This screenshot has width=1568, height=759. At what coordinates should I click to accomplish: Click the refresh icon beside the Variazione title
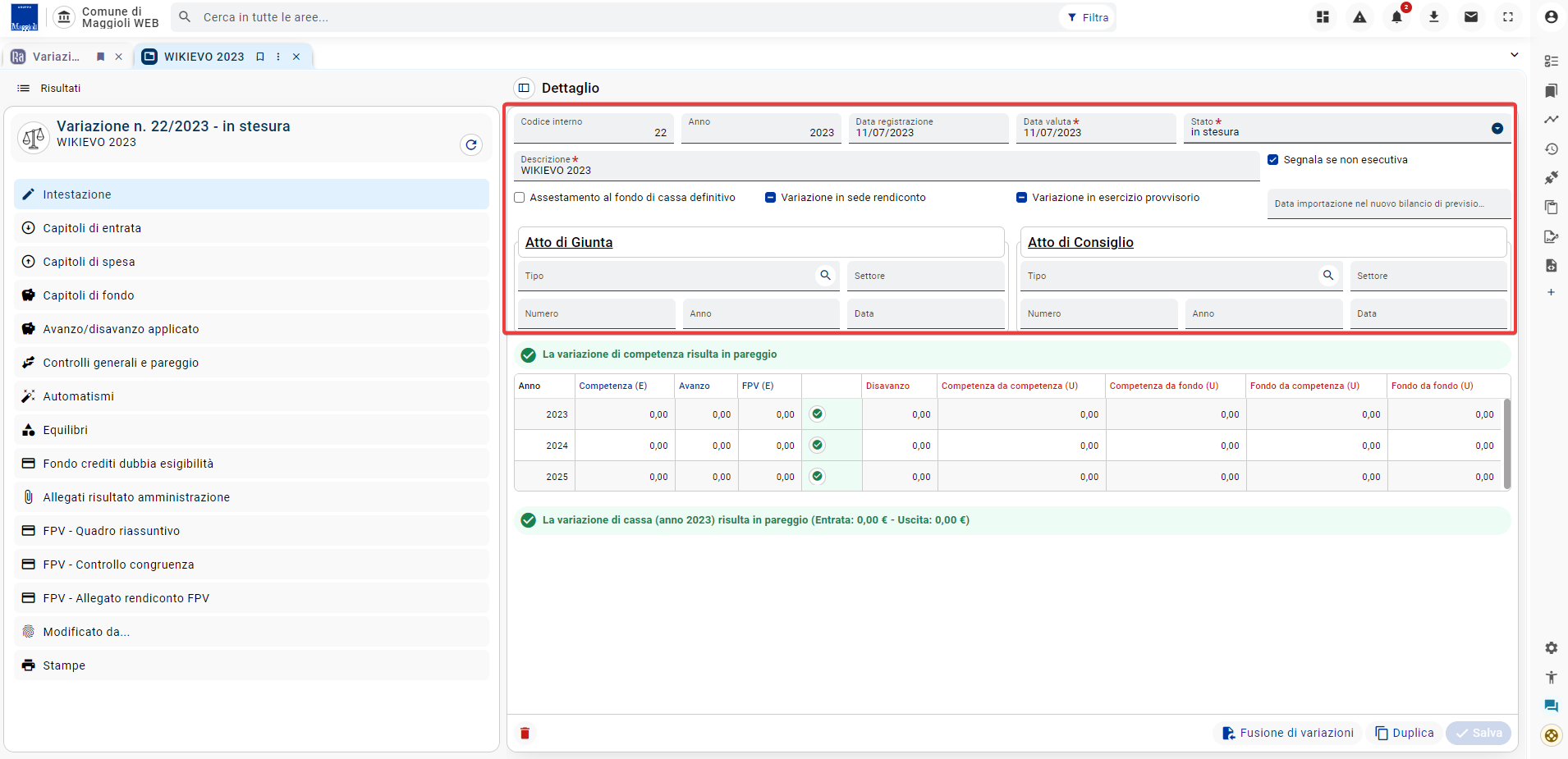[x=471, y=145]
